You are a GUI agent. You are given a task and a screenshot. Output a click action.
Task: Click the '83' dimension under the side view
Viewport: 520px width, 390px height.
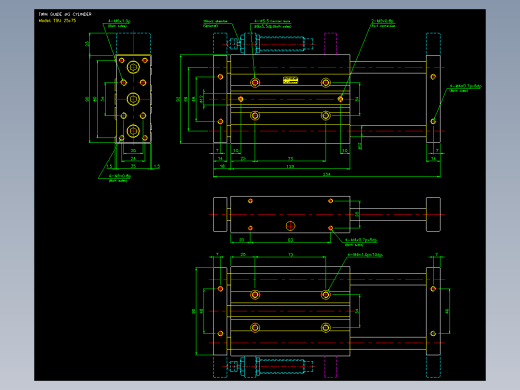(x=290, y=240)
